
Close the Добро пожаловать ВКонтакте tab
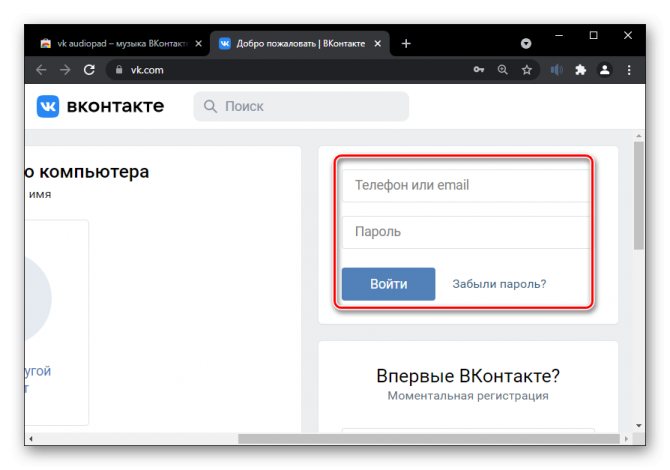tap(377, 44)
